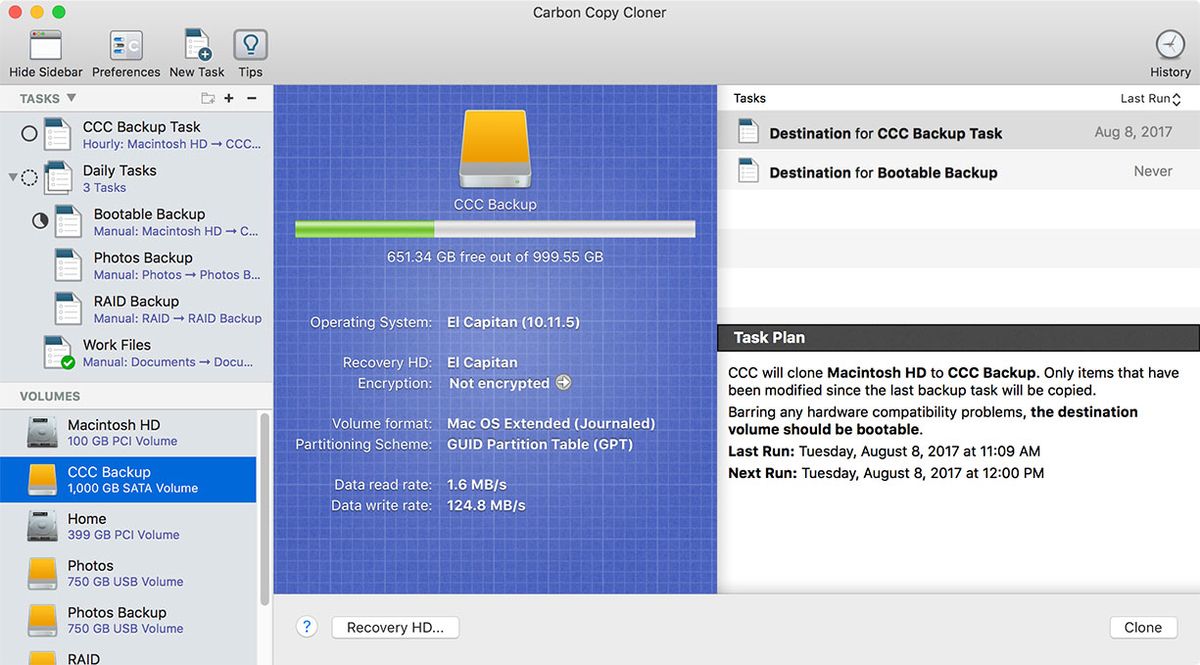1200x665 pixels.
Task: Change the Last Run sort order
Action: [x=1150, y=98]
